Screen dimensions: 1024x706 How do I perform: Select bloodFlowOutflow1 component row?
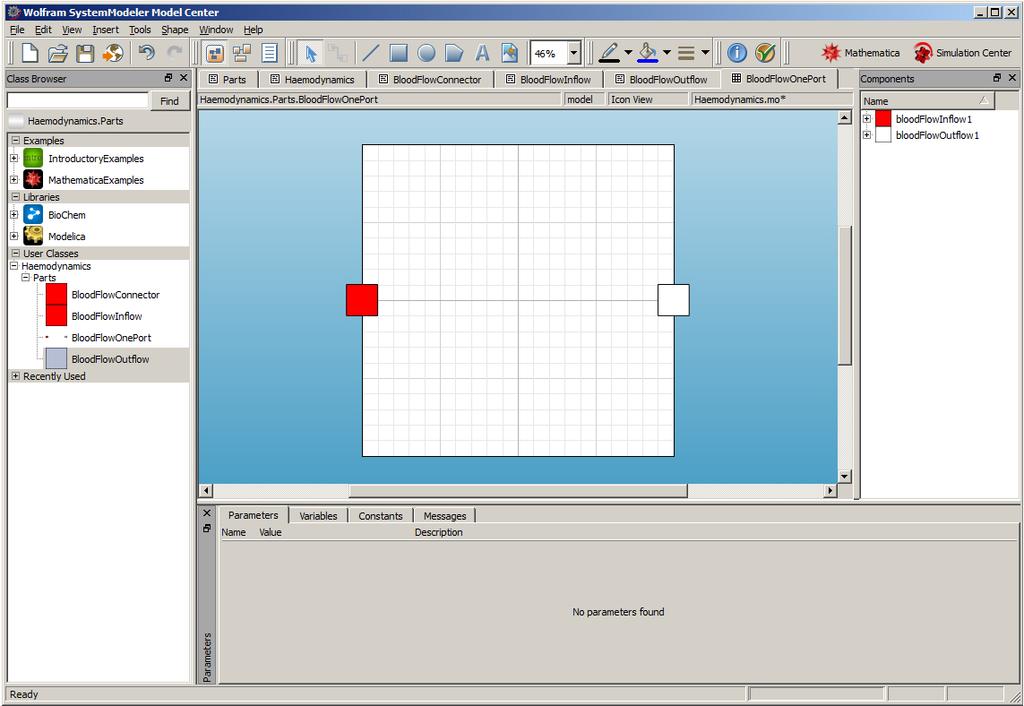937,135
